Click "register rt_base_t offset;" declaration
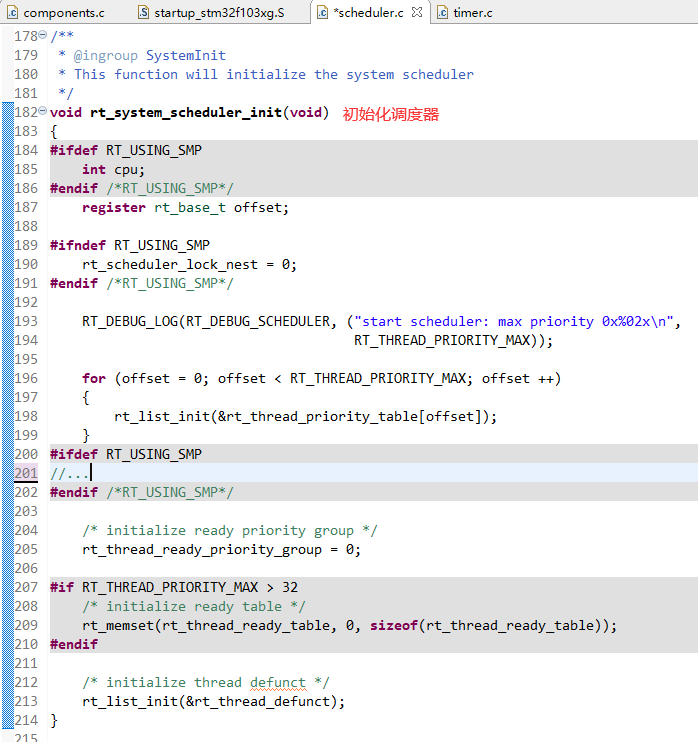This screenshot has width=698, height=742. tap(185, 208)
